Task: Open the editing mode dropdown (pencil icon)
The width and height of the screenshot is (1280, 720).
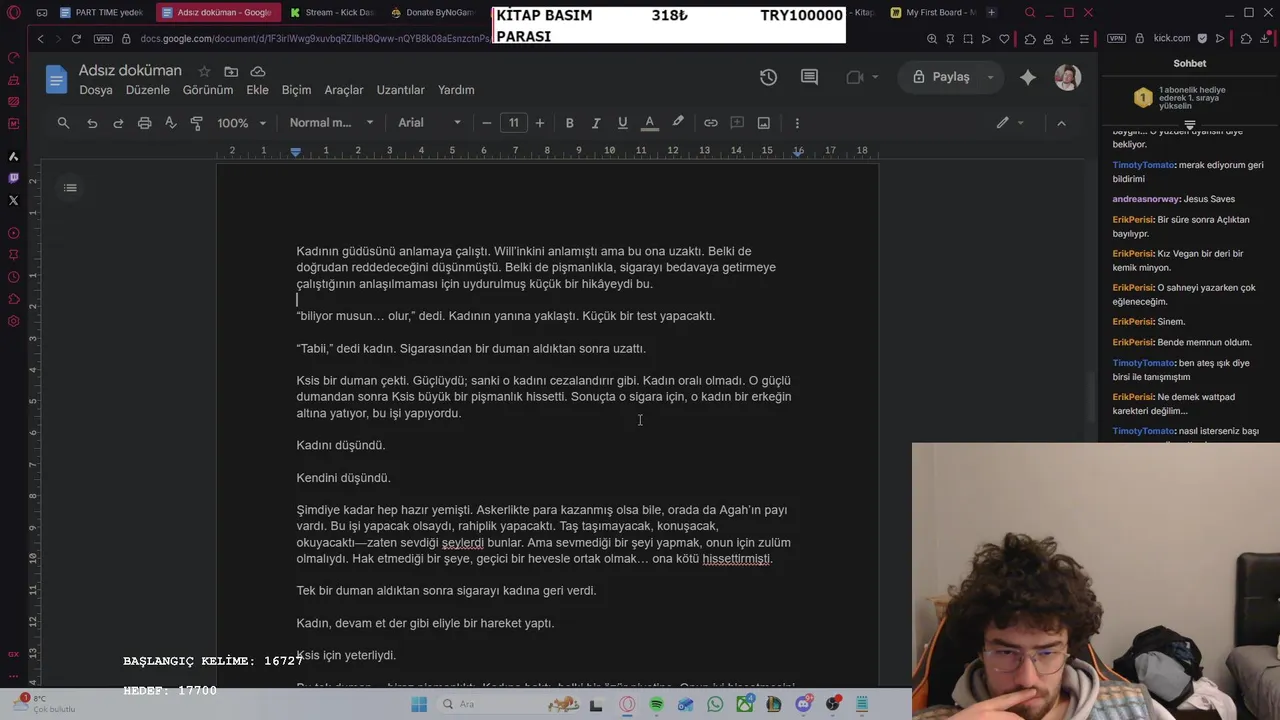Action: [x=1010, y=123]
